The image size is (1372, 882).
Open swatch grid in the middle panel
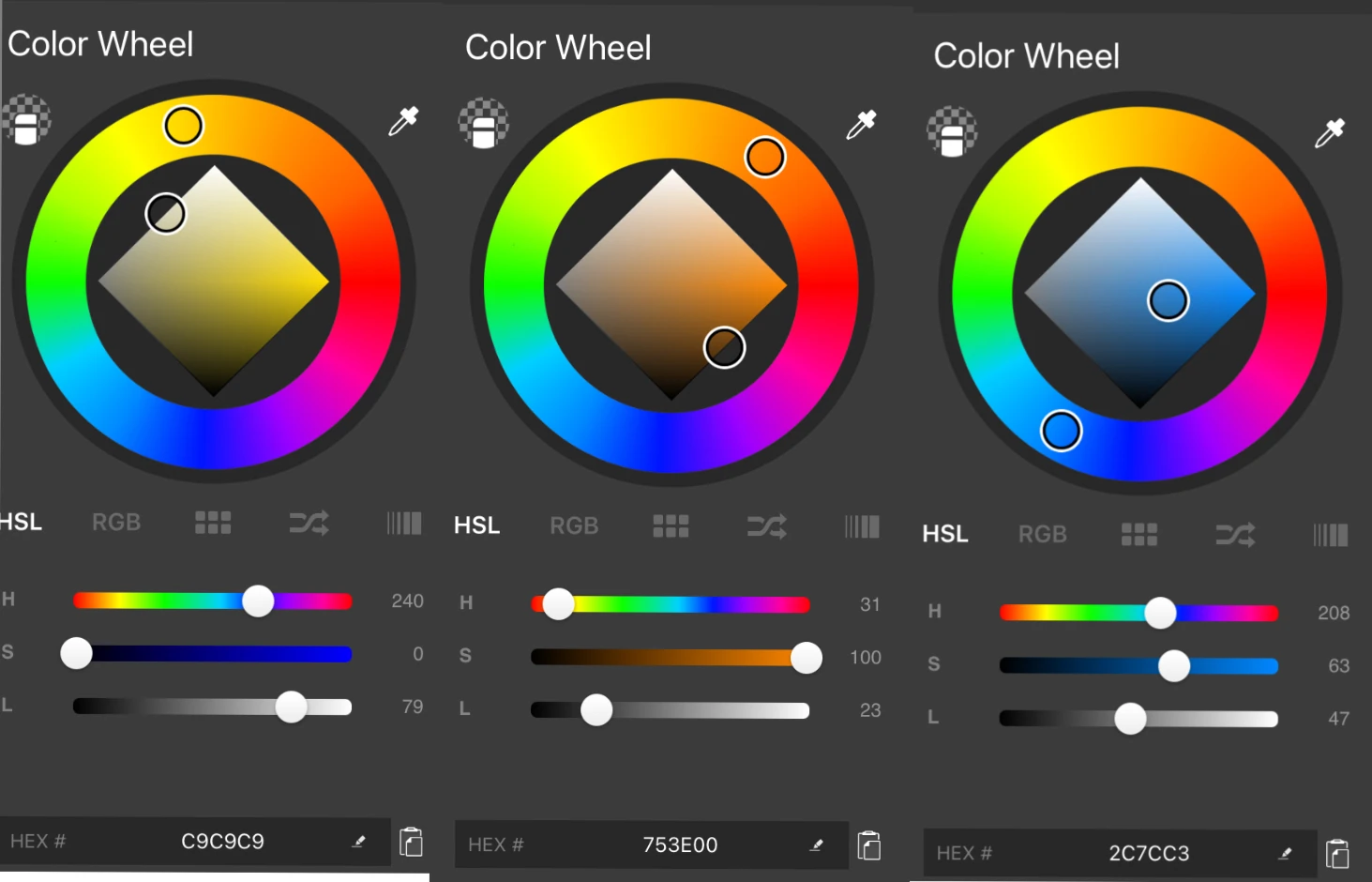click(x=671, y=526)
